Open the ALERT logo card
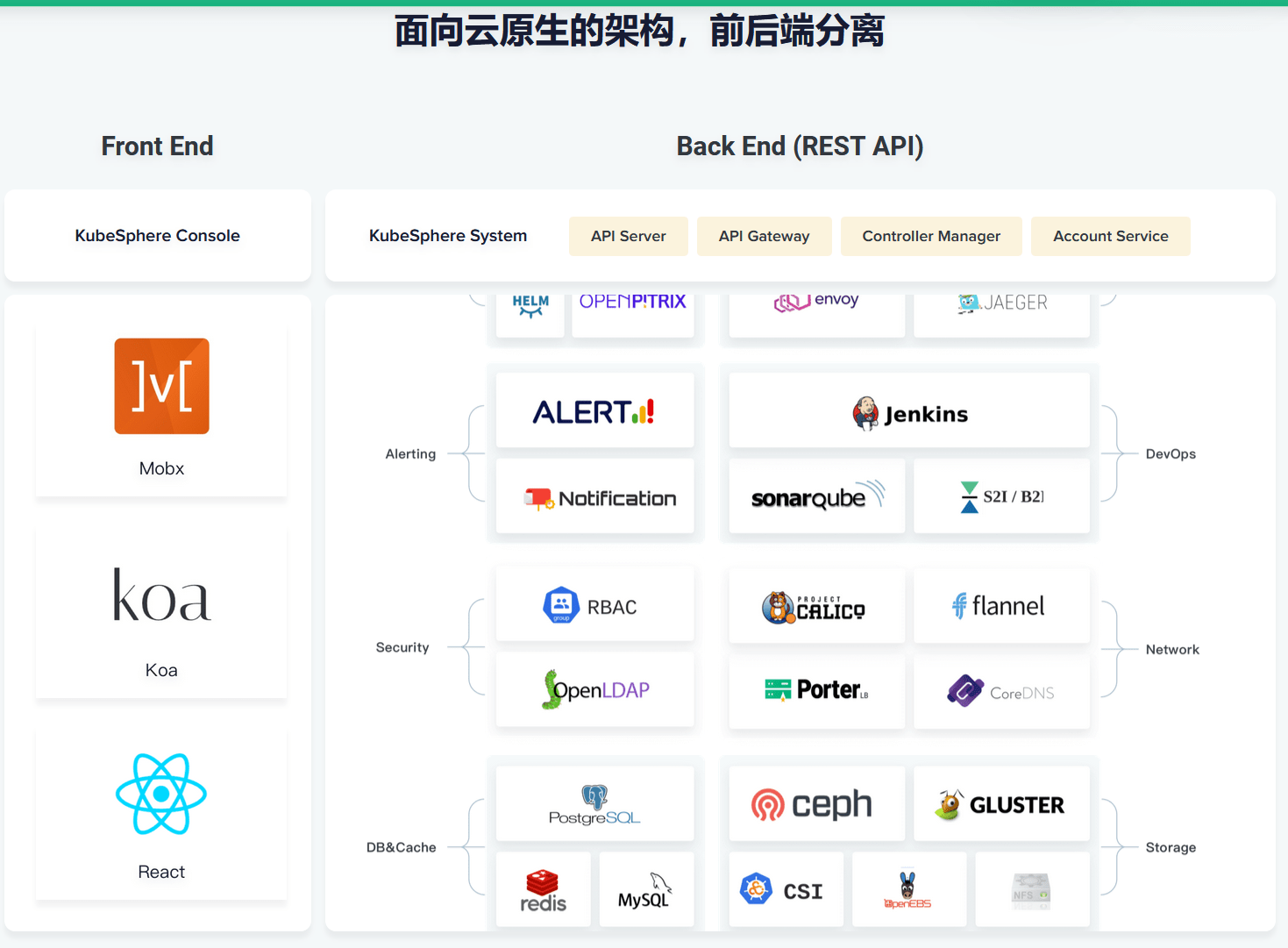This screenshot has height=948, width=1288. tap(594, 410)
